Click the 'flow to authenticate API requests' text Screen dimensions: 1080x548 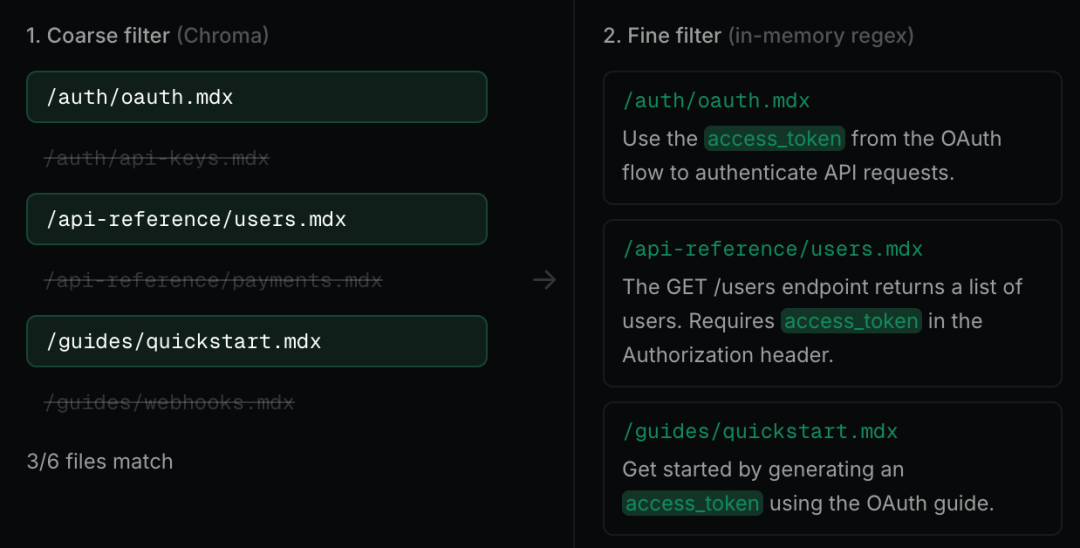[788, 172]
